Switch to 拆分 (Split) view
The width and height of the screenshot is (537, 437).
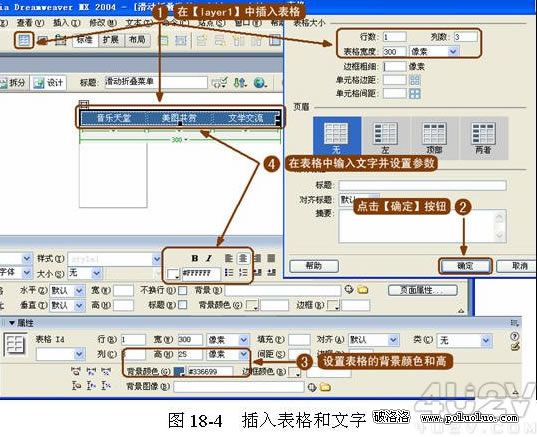[13, 83]
